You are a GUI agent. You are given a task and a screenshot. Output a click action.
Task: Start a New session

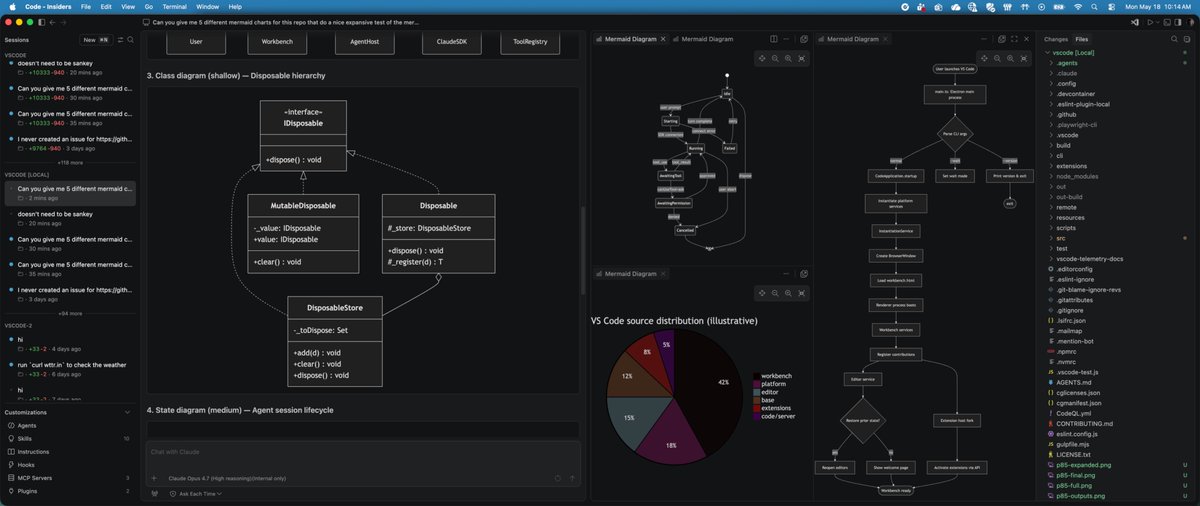[x=96, y=40]
